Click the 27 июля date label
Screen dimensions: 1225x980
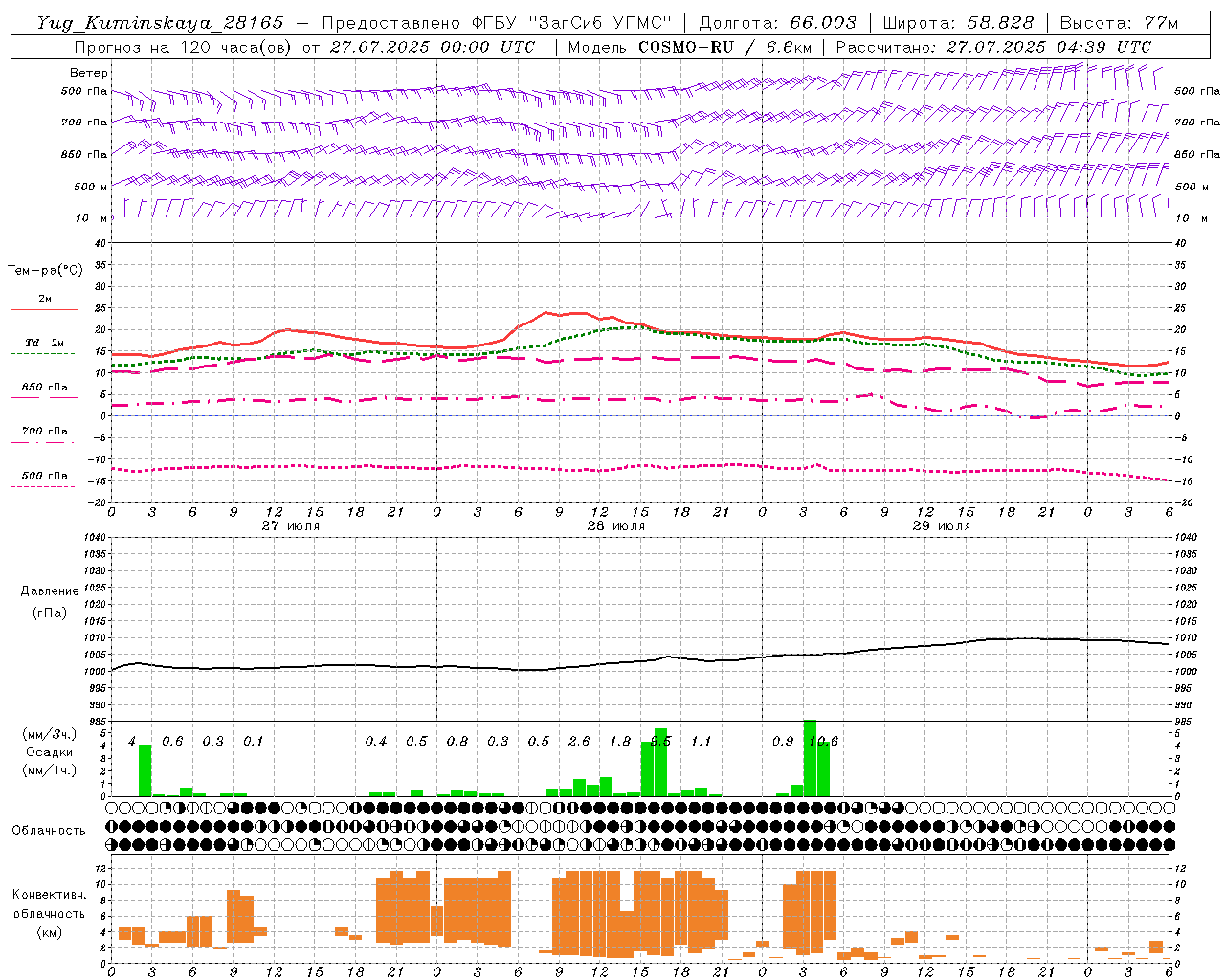click(x=291, y=526)
